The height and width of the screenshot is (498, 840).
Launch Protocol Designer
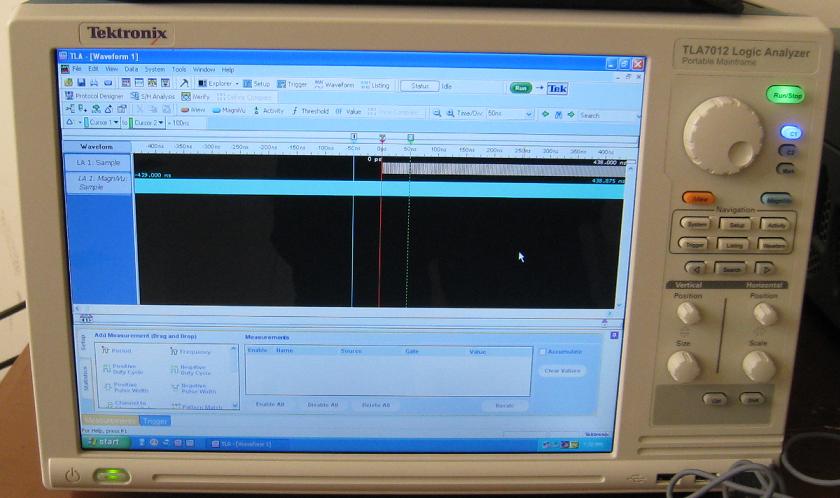94,96
